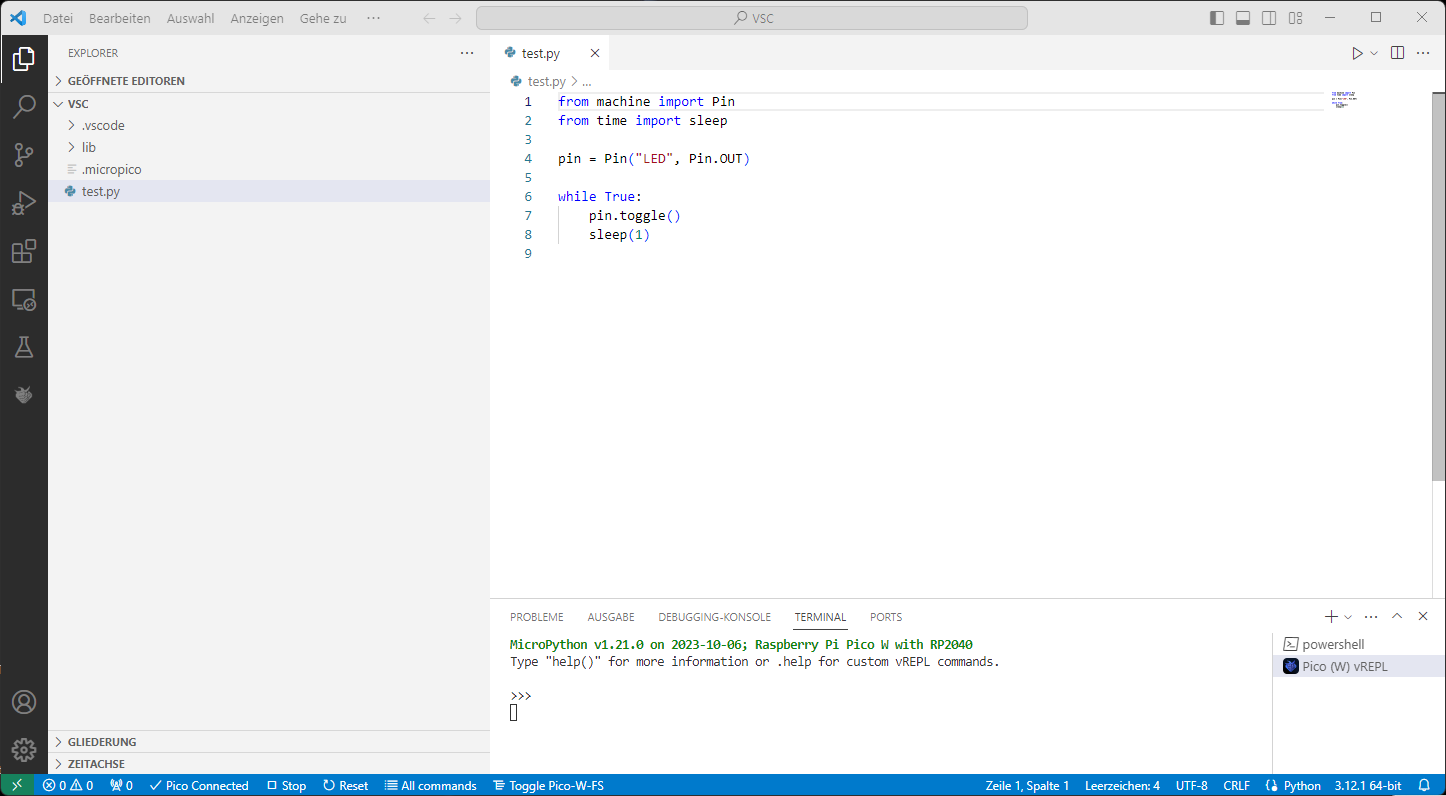Split the editor to the right
The image size is (1446, 796).
[x=1398, y=53]
